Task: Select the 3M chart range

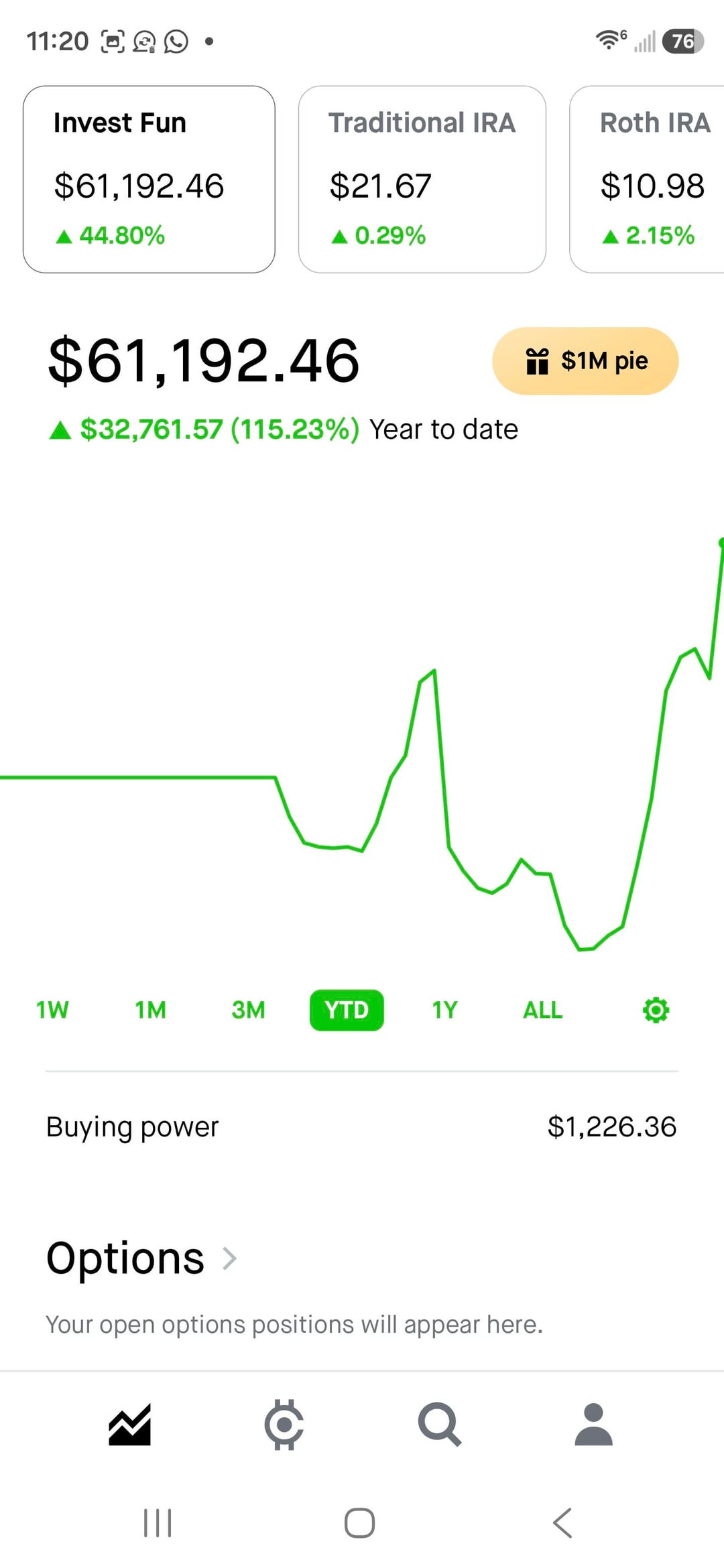Action: (248, 1010)
